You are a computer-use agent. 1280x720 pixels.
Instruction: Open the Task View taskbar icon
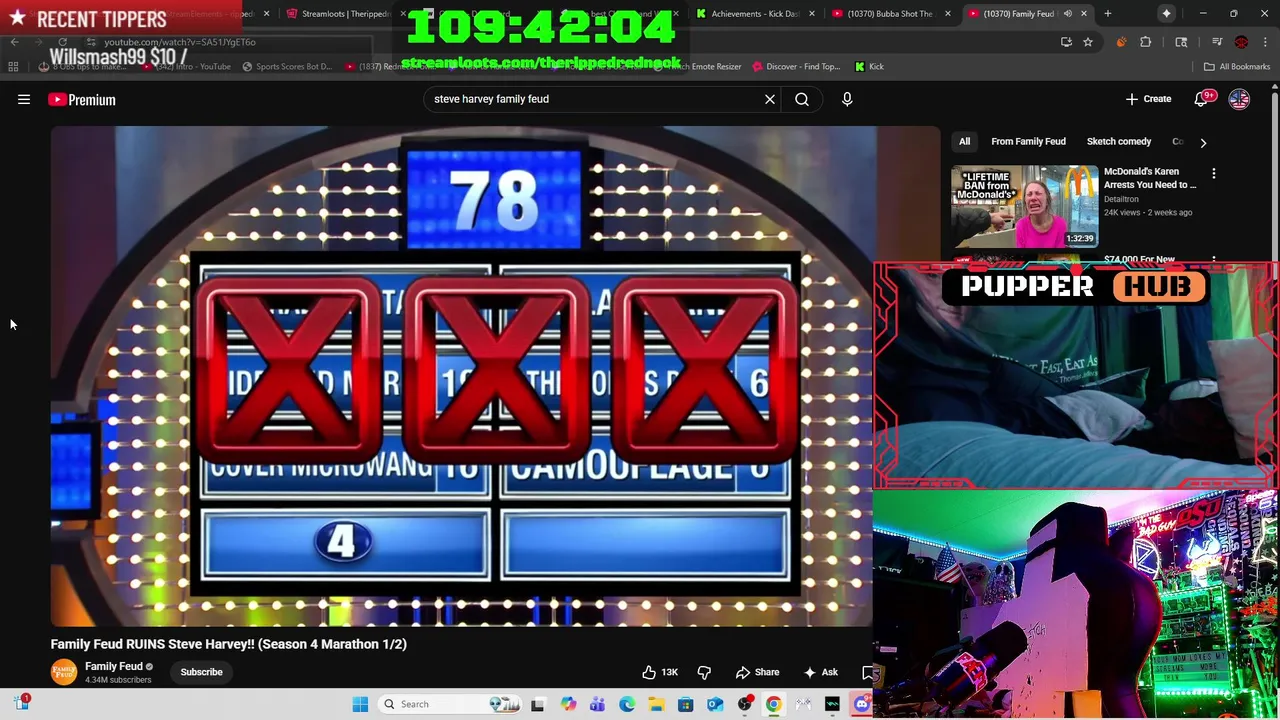(x=537, y=704)
